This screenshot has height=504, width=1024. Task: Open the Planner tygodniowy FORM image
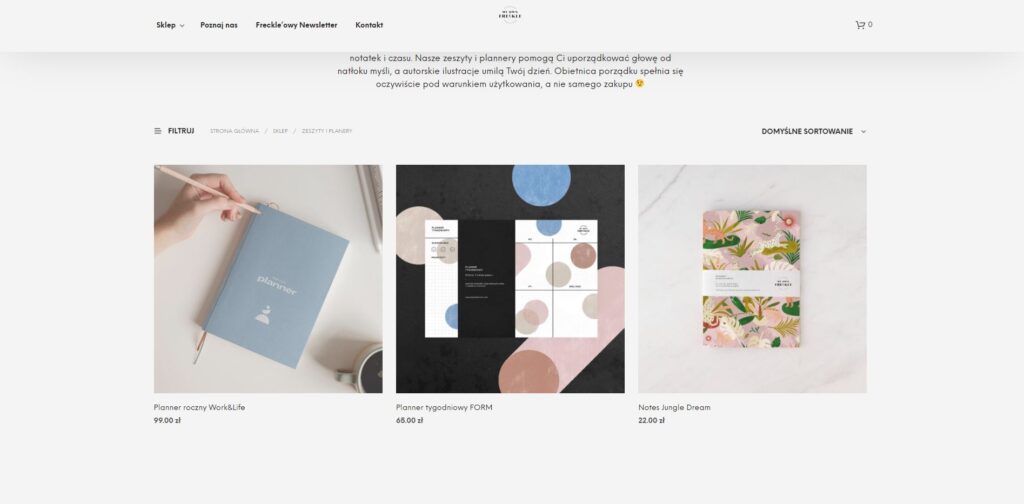click(510, 279)
